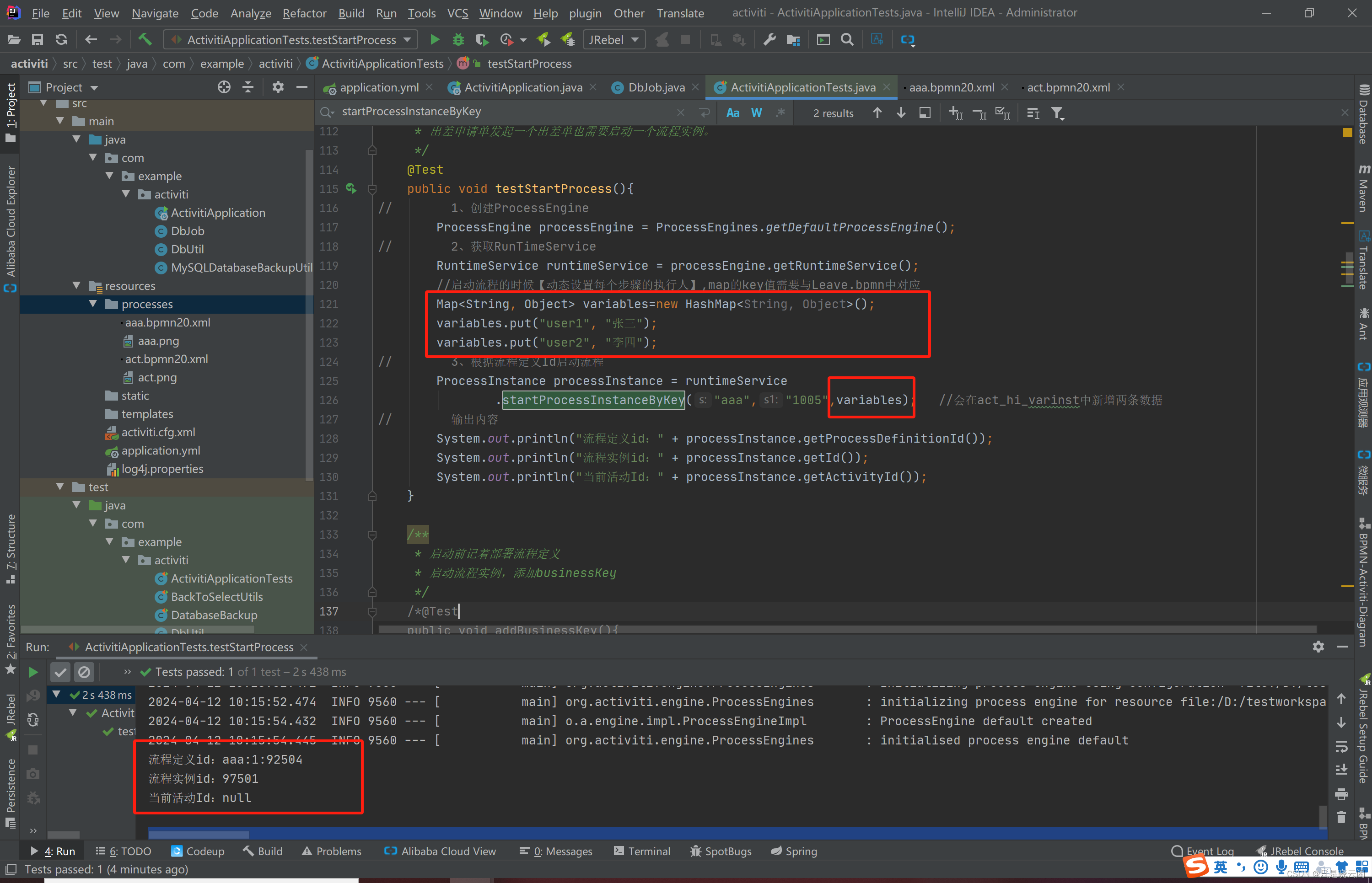Toggle show passed tests checkmark
Image resolution: width=1372 pixels, height=883 pixels.
(x=61, y=672)
